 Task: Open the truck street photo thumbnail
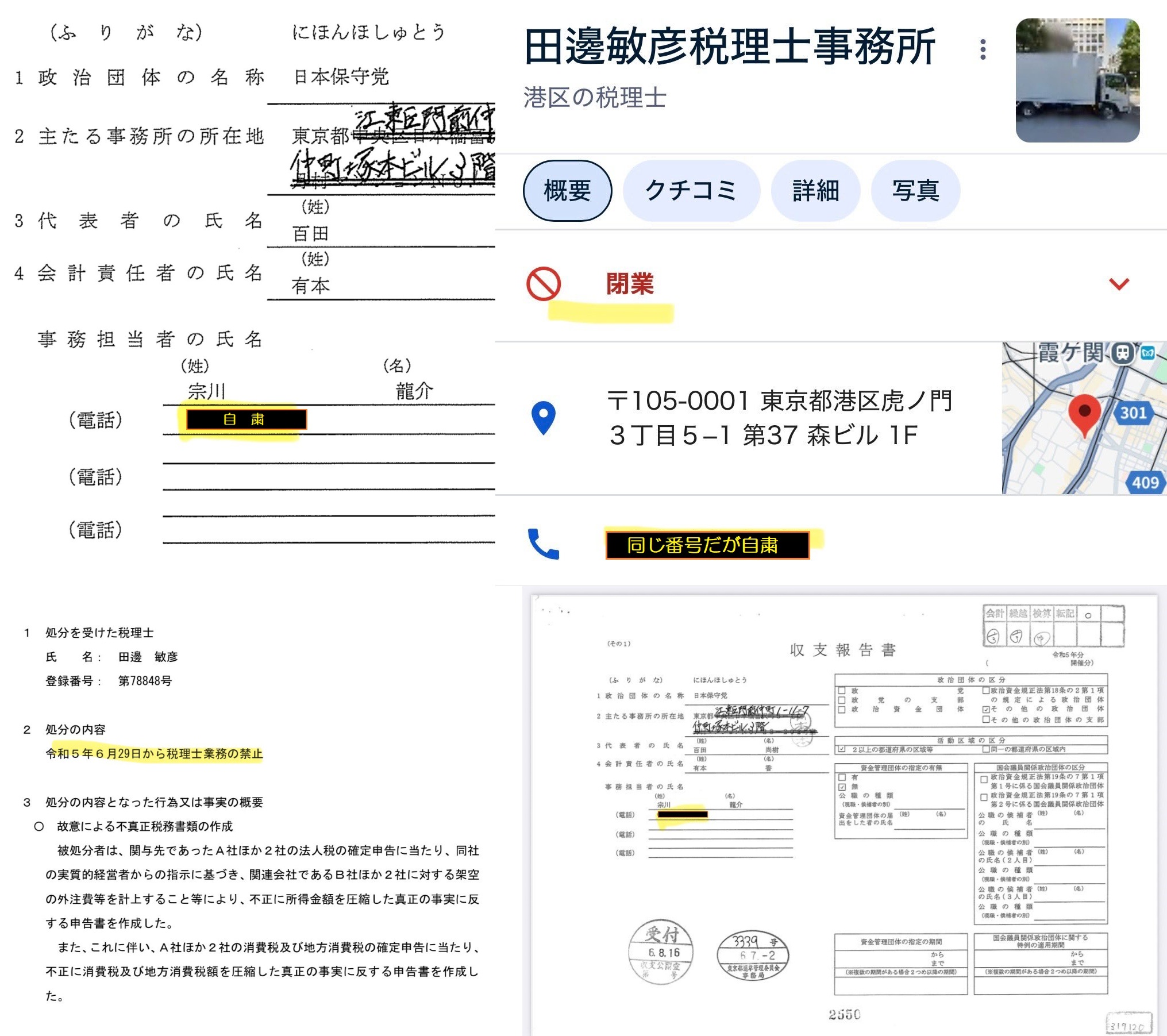pyautogui.click(x=1077, y=80)
